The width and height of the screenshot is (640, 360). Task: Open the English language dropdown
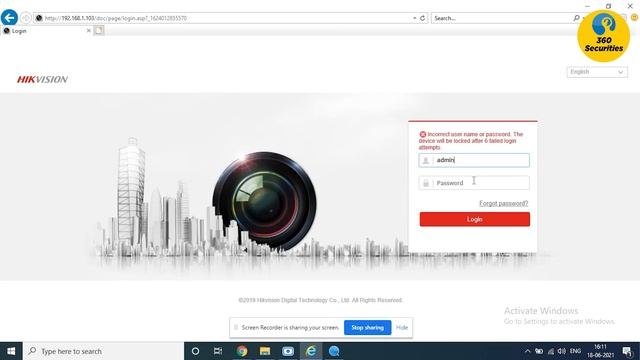click(x=597, y=72)
